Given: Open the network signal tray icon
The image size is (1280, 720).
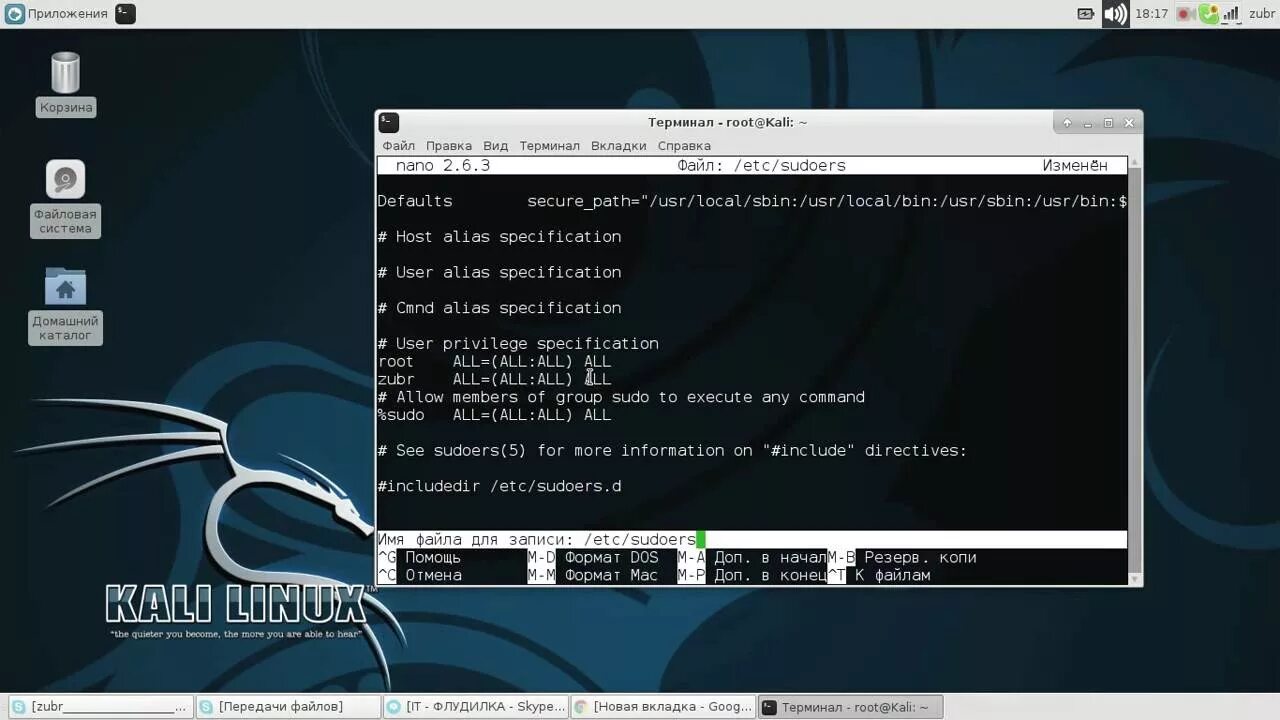Looking at the screenshot, I should pos(1232,14).
